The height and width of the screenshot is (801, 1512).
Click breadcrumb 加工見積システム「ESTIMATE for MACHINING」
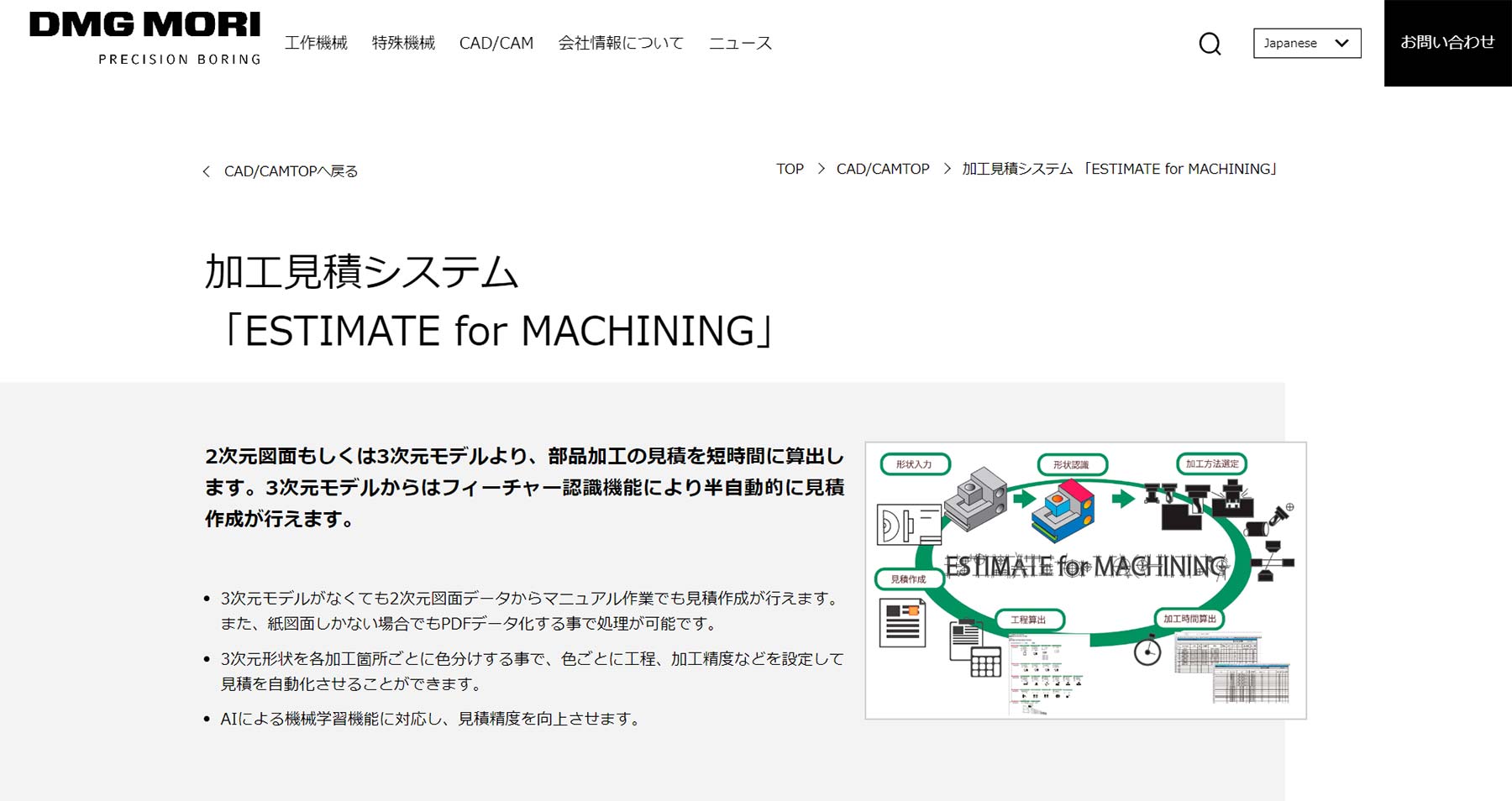coord(1120,169)
